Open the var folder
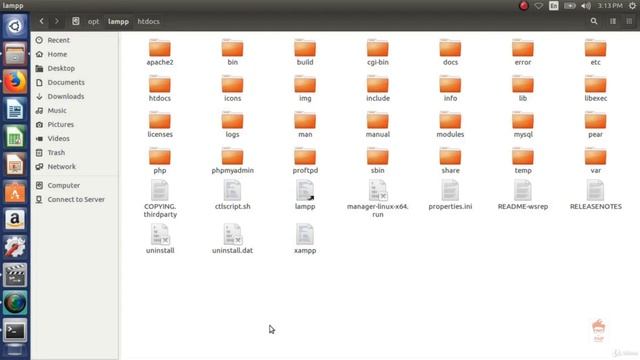Image resolution: width=640 pixels, height=360 pixels. tap(596, 160)
